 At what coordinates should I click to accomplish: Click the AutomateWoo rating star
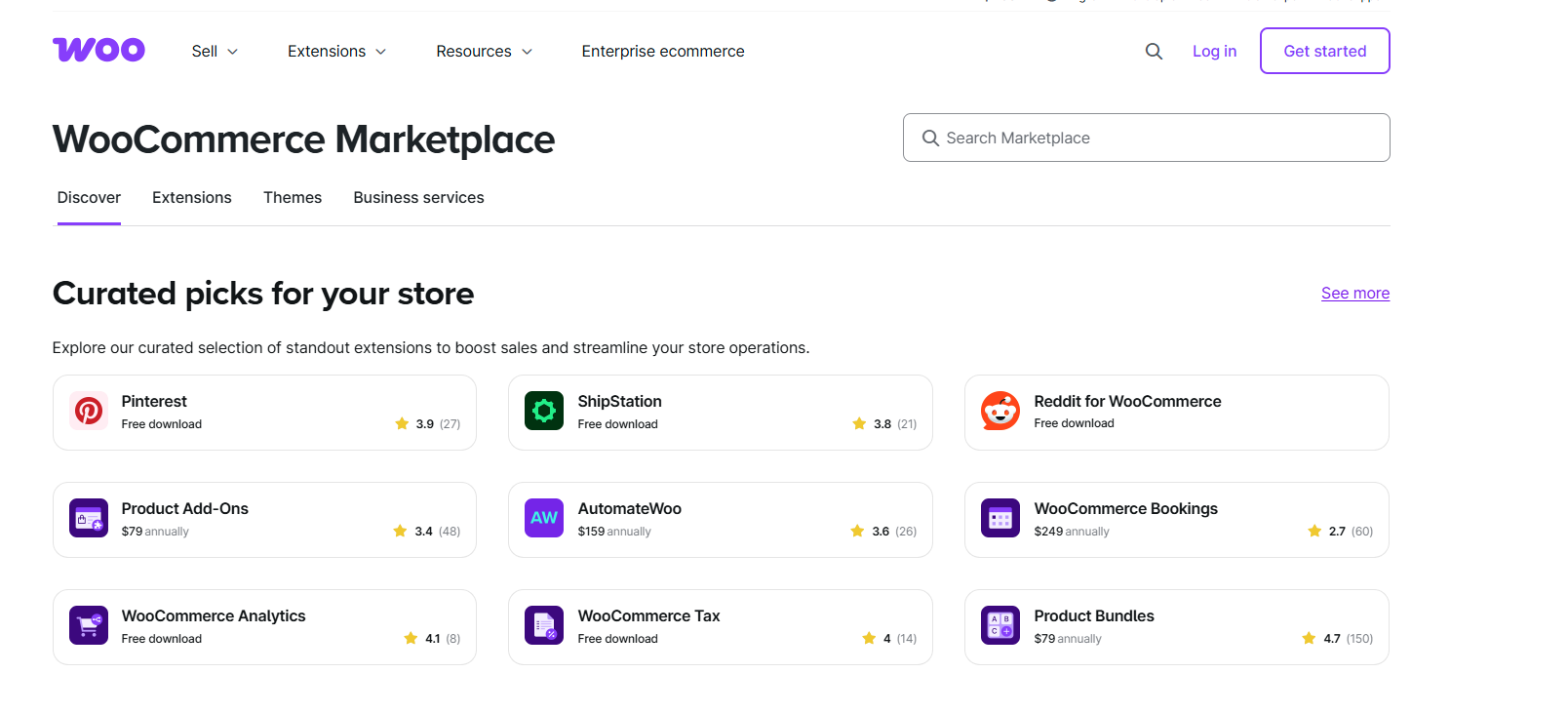coord(857,531)
